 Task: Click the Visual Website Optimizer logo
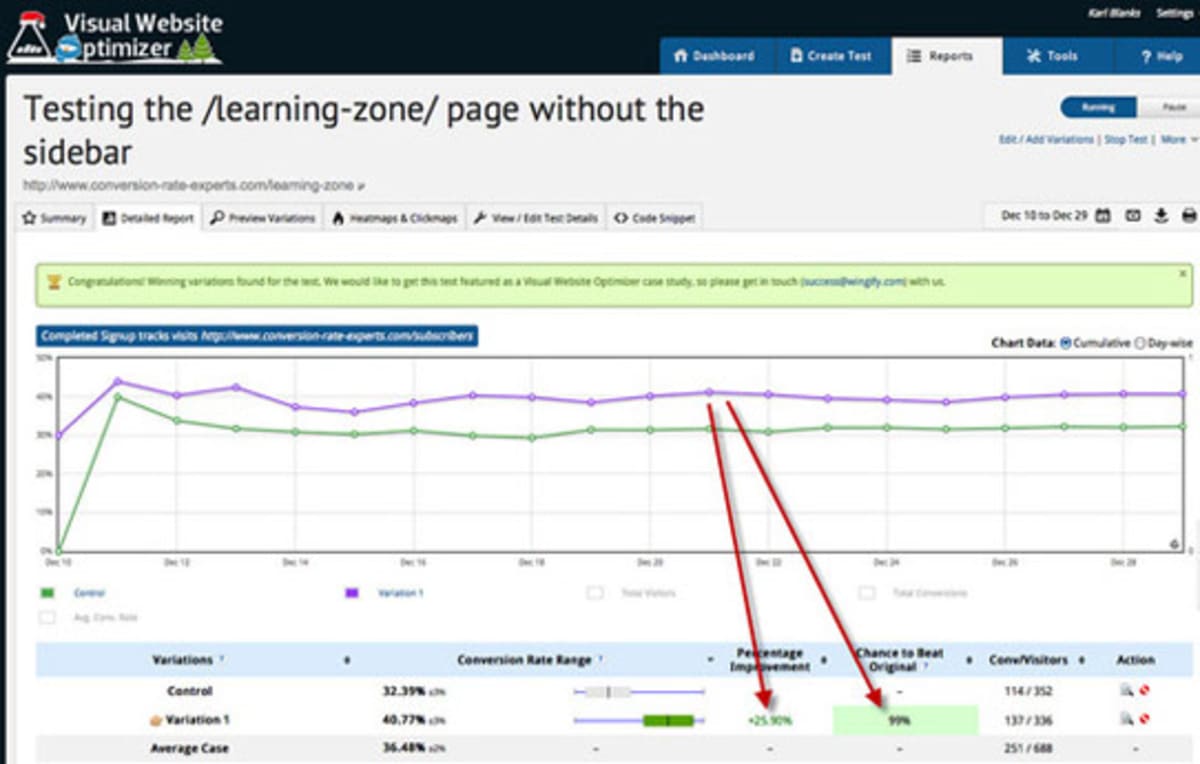click(x=114, y=36)
